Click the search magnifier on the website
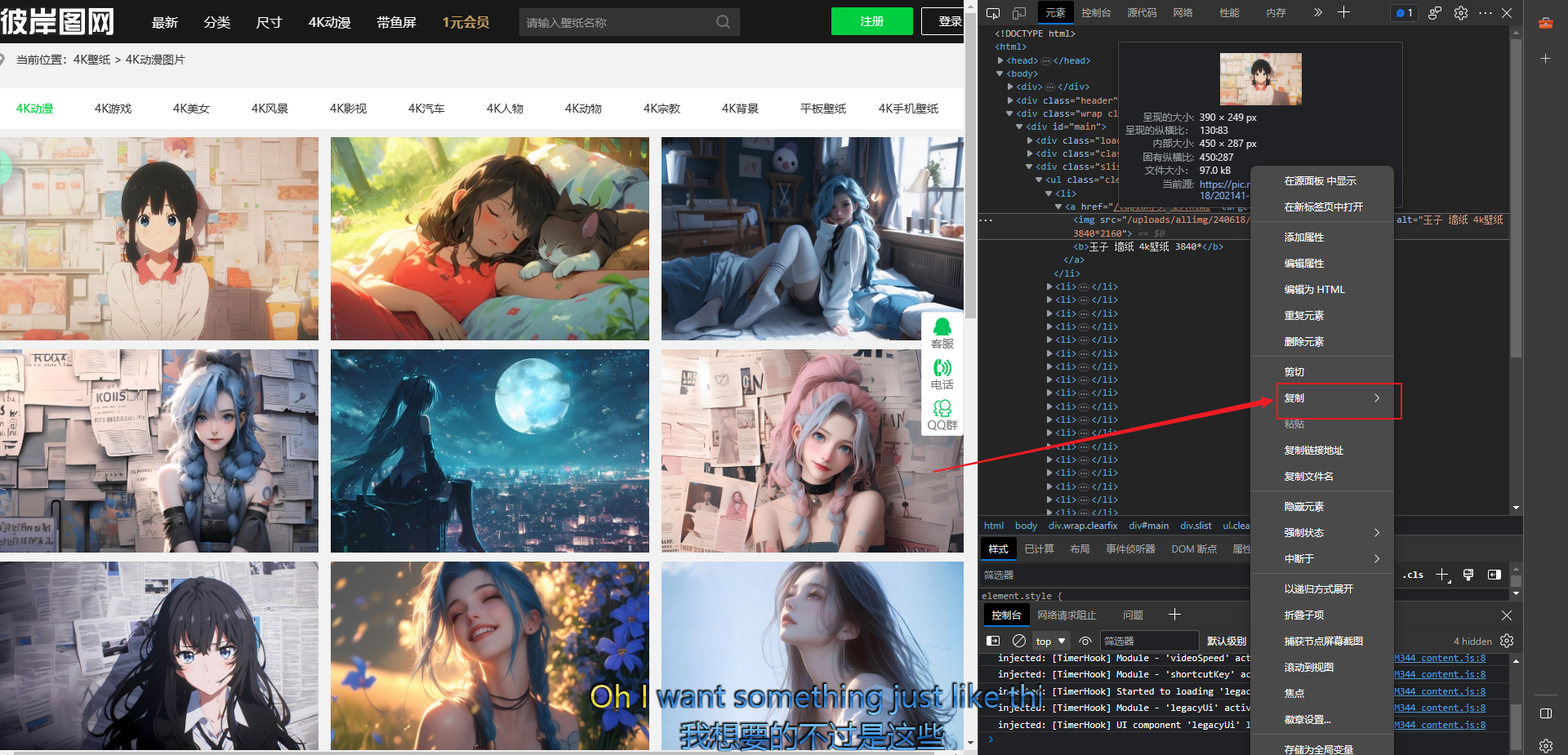 tap(723, 22)
